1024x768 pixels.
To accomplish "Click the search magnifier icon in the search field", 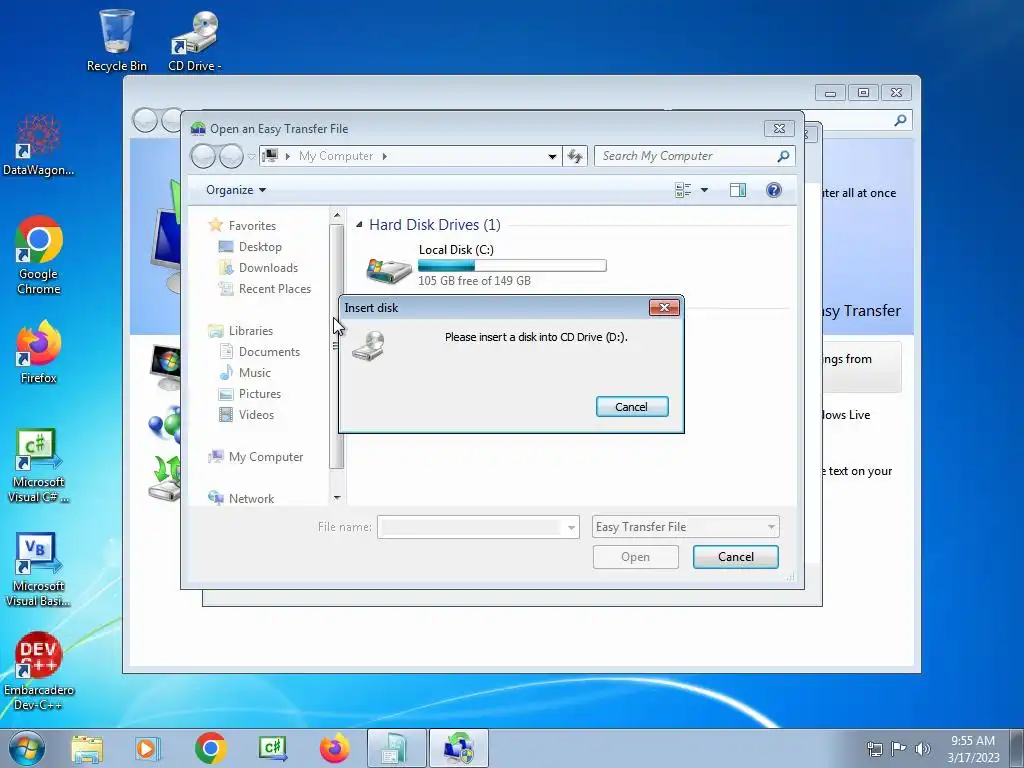I will coord(784,156).
